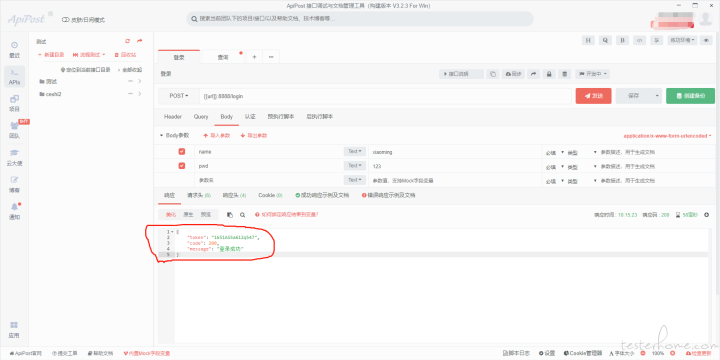Add a new tab with the plus button
720x360 pixels.
[x=254, y=57]
